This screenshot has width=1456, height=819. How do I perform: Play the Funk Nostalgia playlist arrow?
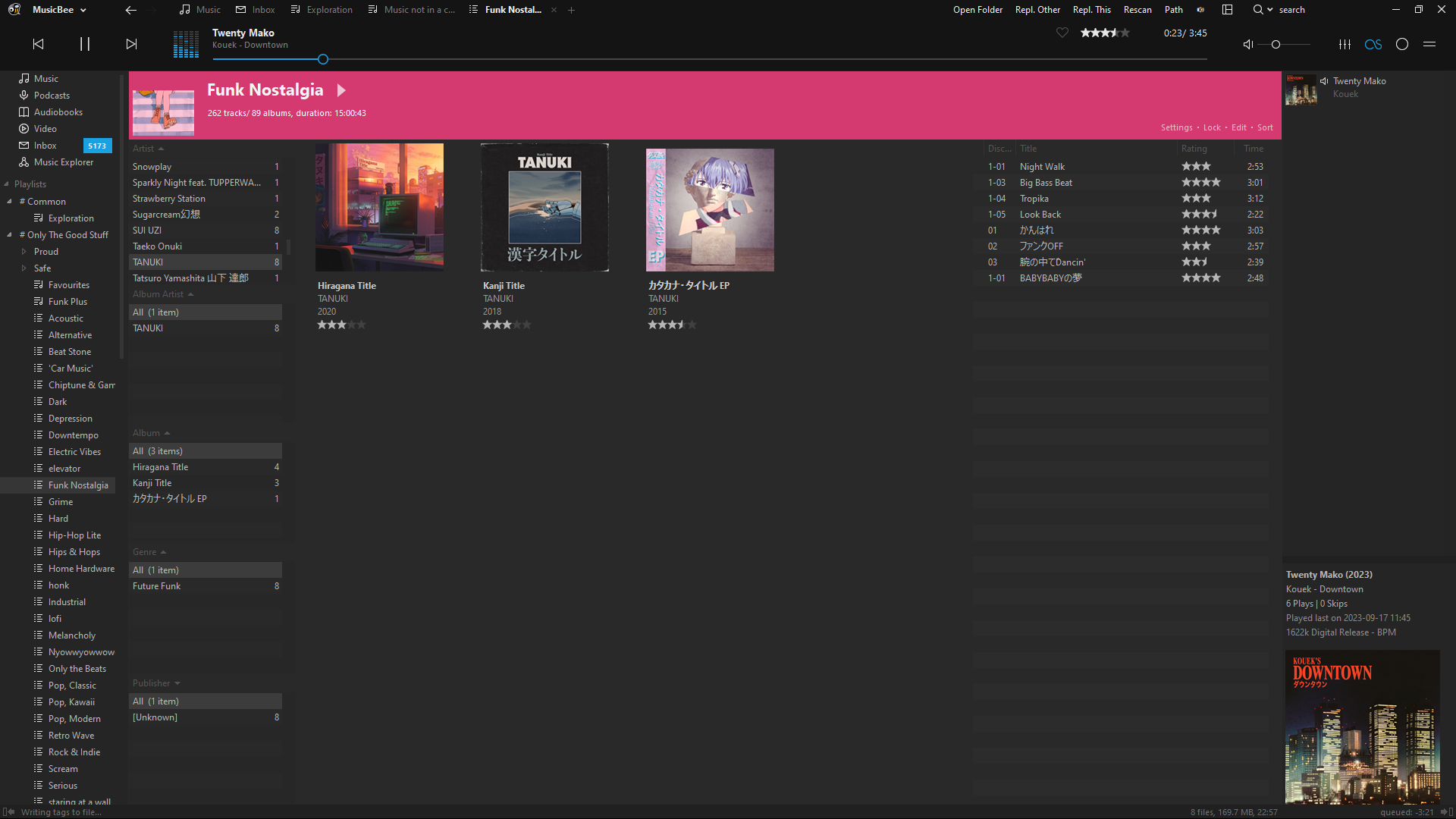[341, 90]
